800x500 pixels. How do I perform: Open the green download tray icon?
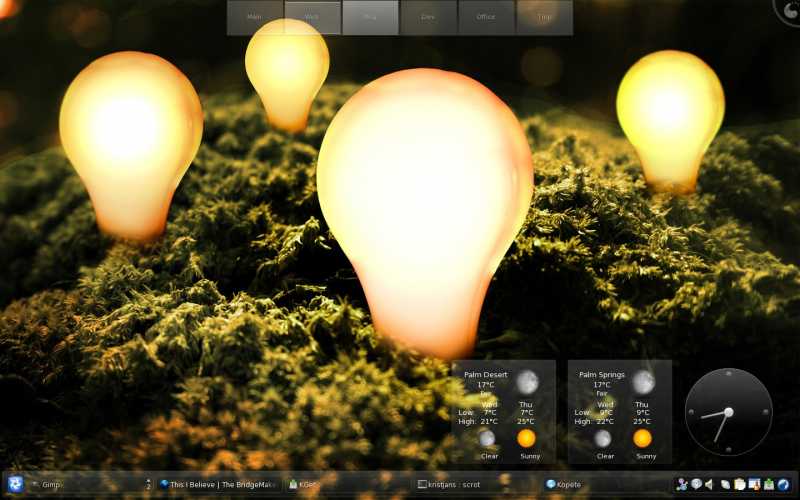(769, 484)
